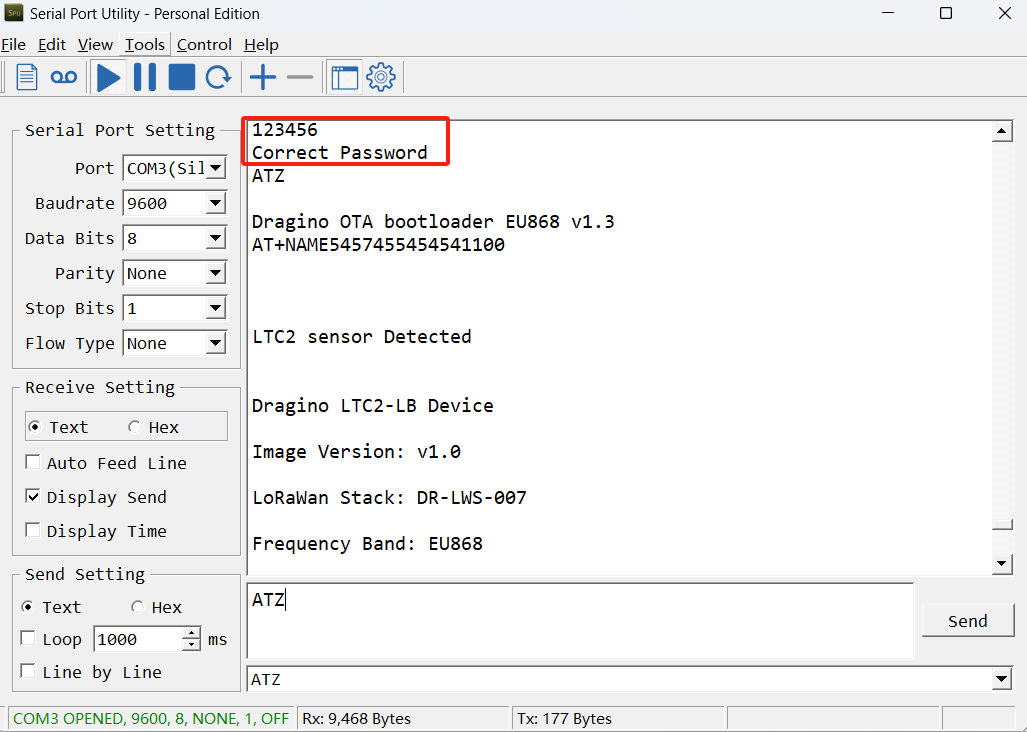Click the loop interval 1000 field

(138, 639)
